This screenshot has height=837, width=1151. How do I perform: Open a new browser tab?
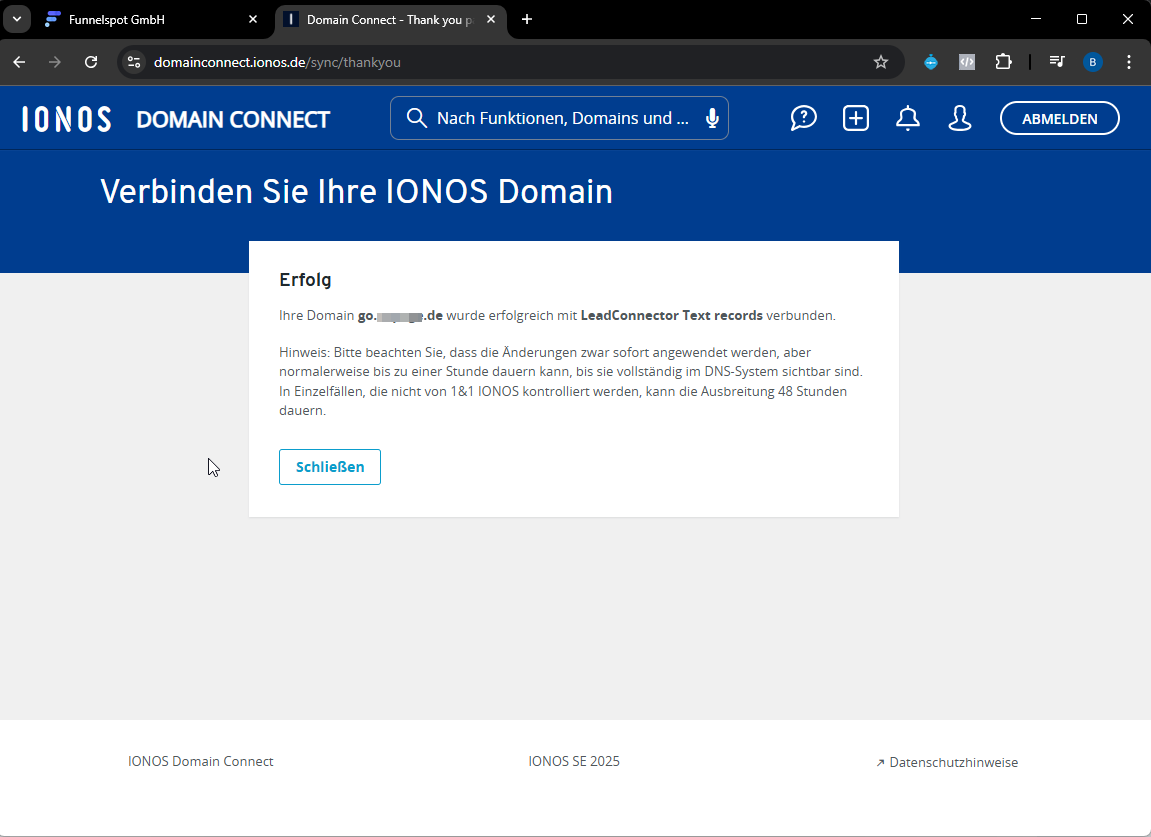tap(527, 20)
